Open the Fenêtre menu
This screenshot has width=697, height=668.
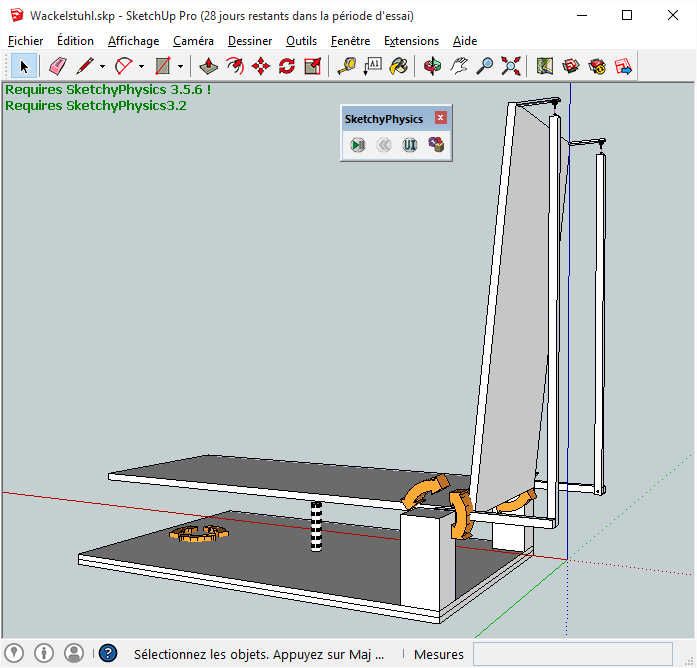[350, 41]
